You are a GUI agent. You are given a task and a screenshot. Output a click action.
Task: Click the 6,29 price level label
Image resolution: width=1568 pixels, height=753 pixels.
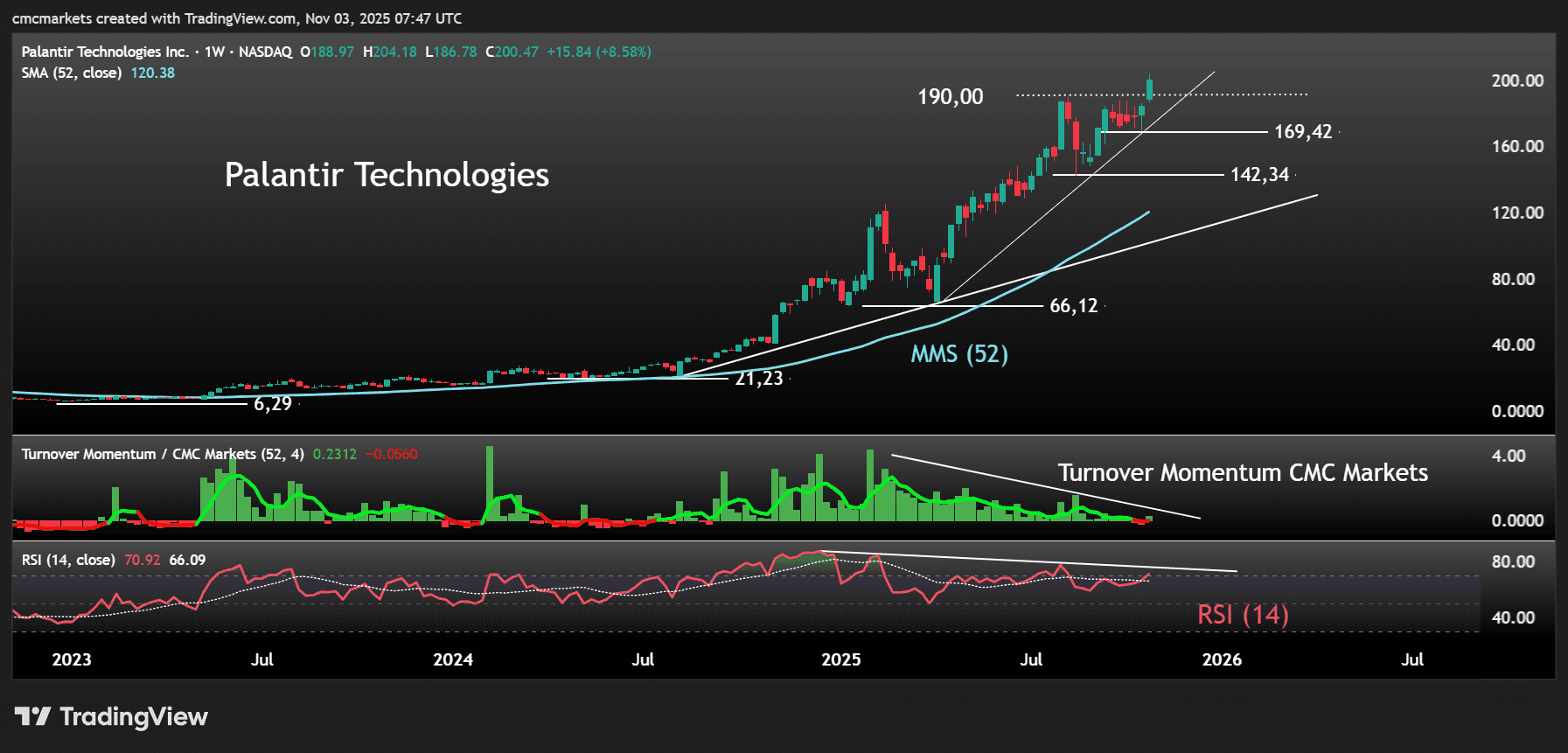(x=273, y=404)
